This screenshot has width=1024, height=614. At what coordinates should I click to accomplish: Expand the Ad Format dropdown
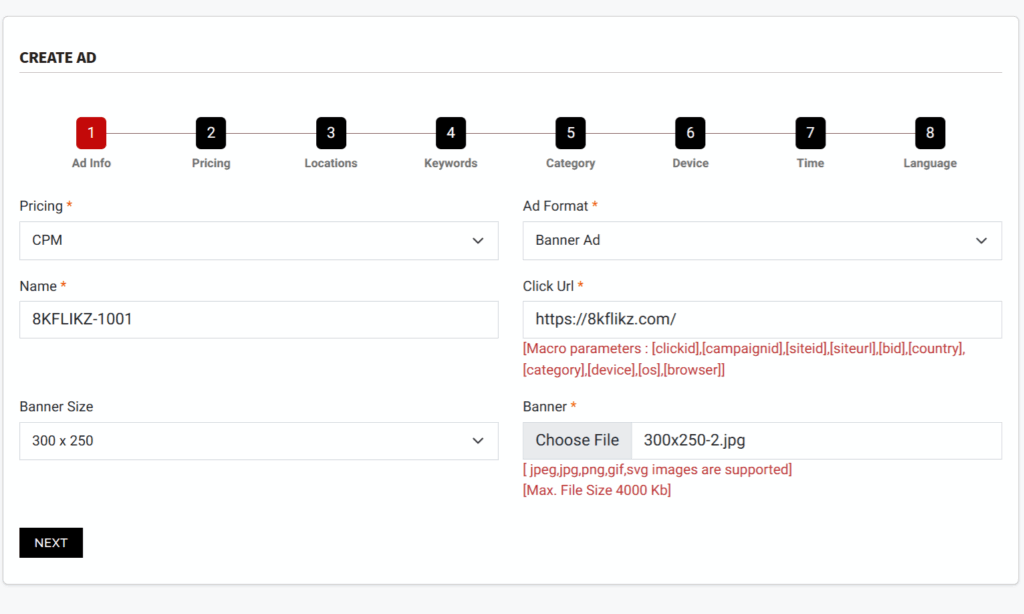762,241
